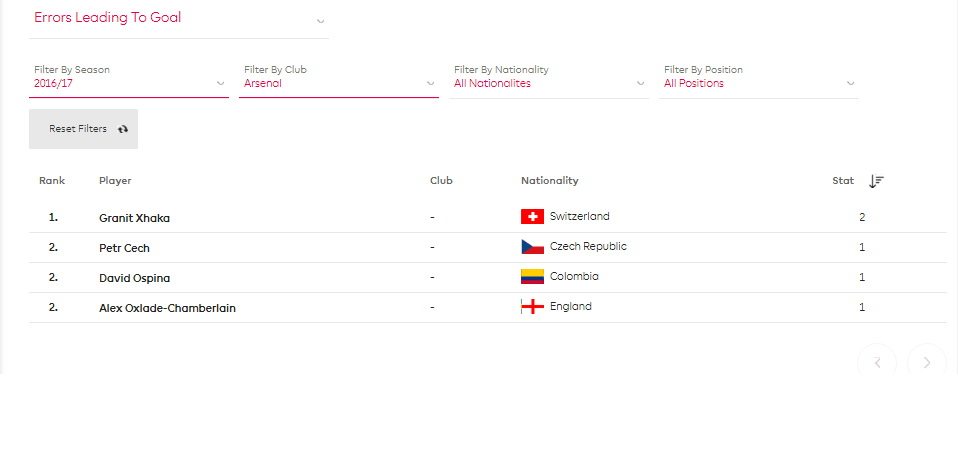Open the Filter By Season dropdown
This screenshot has width=958, height=473.
click(x=129, y=78)
